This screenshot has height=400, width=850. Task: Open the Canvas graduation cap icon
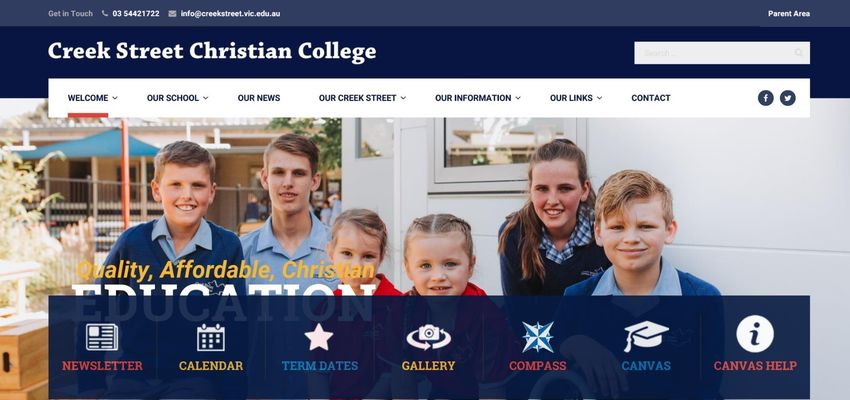[x=646, y=336]
